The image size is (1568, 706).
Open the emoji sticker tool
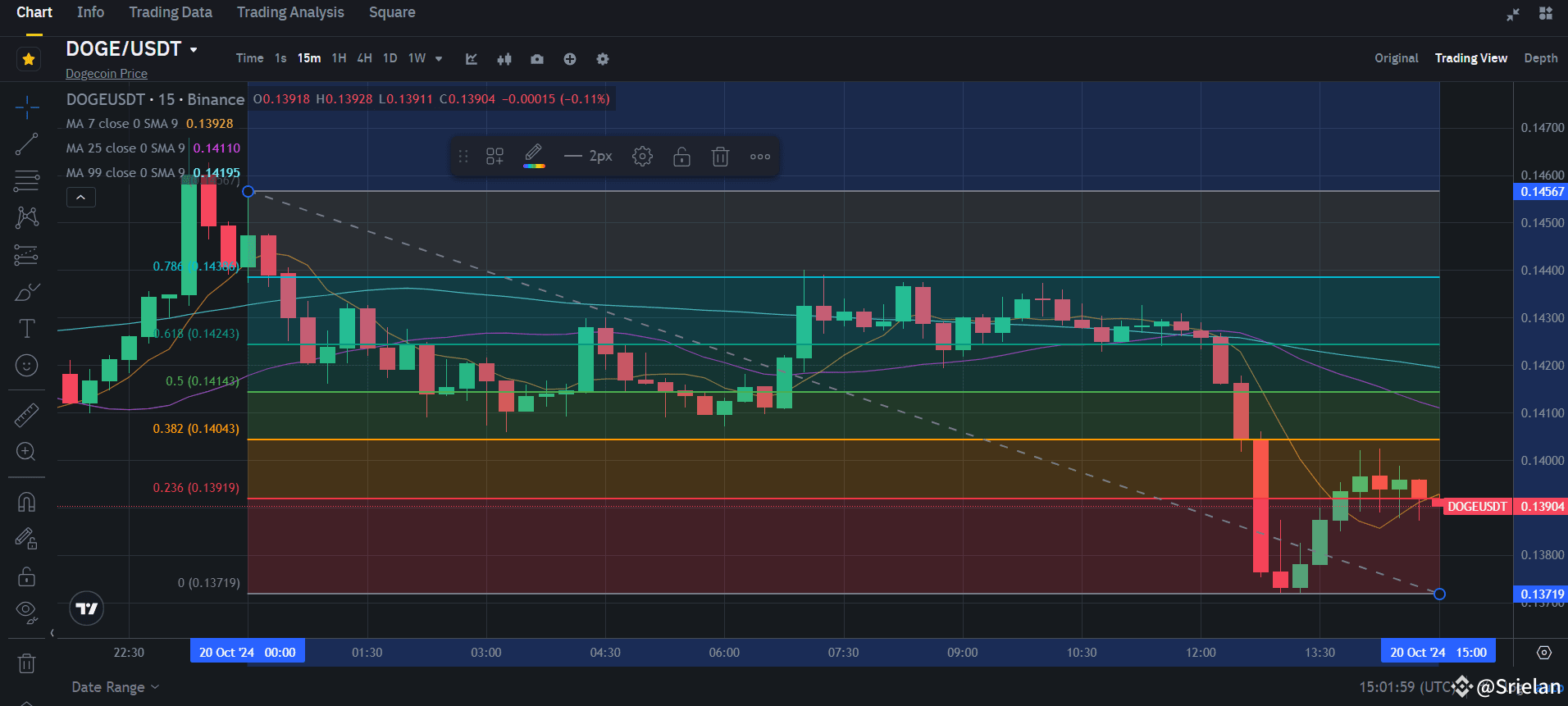(x=26, y=366)
